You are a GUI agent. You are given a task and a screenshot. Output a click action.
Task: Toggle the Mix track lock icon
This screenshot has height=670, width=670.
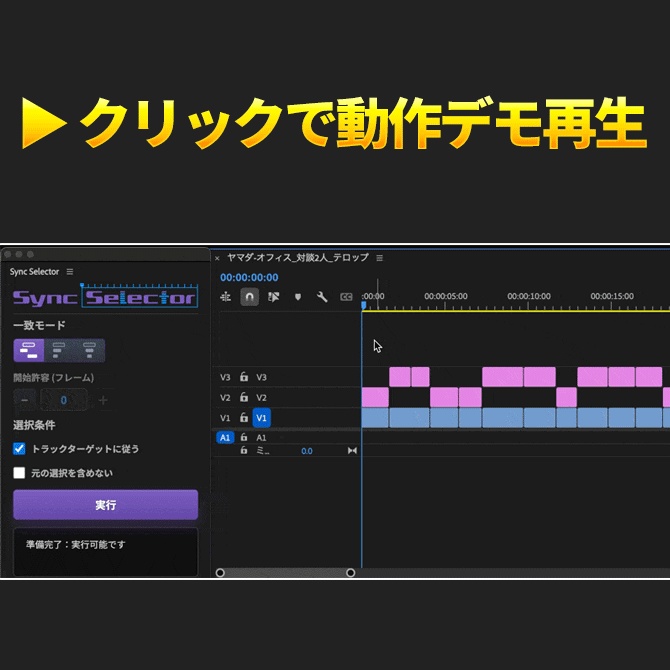point(244,450)
